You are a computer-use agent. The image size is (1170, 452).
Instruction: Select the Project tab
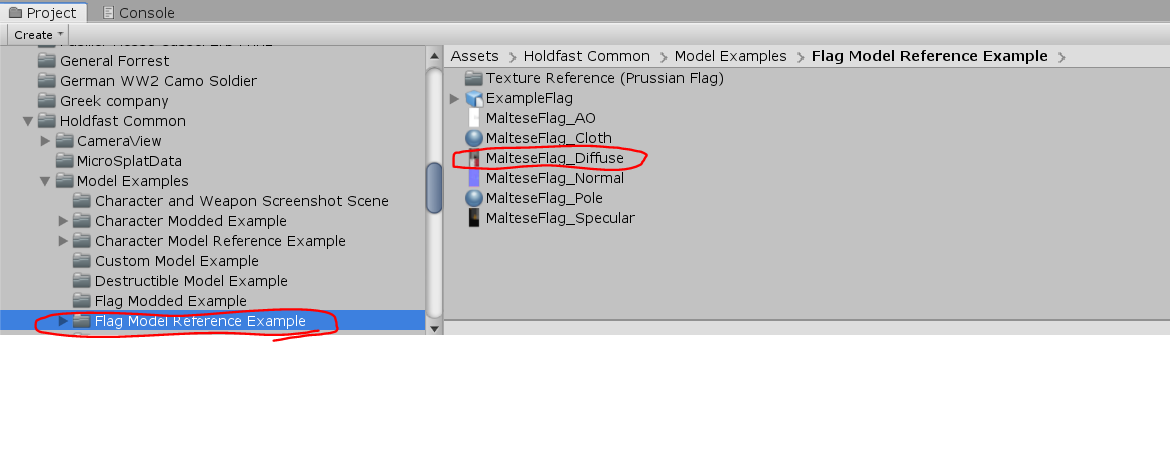(43, 13)
